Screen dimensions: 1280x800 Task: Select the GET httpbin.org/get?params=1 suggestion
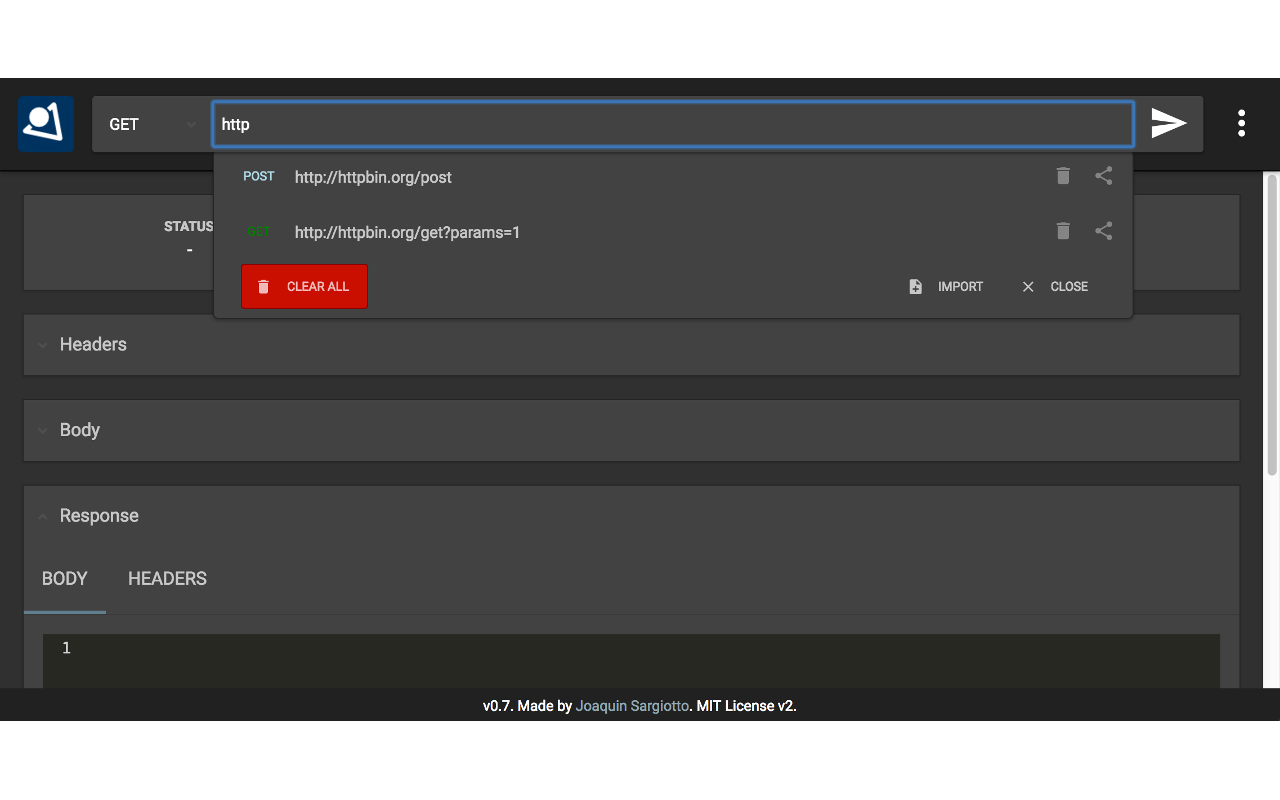tap(407, 232)
